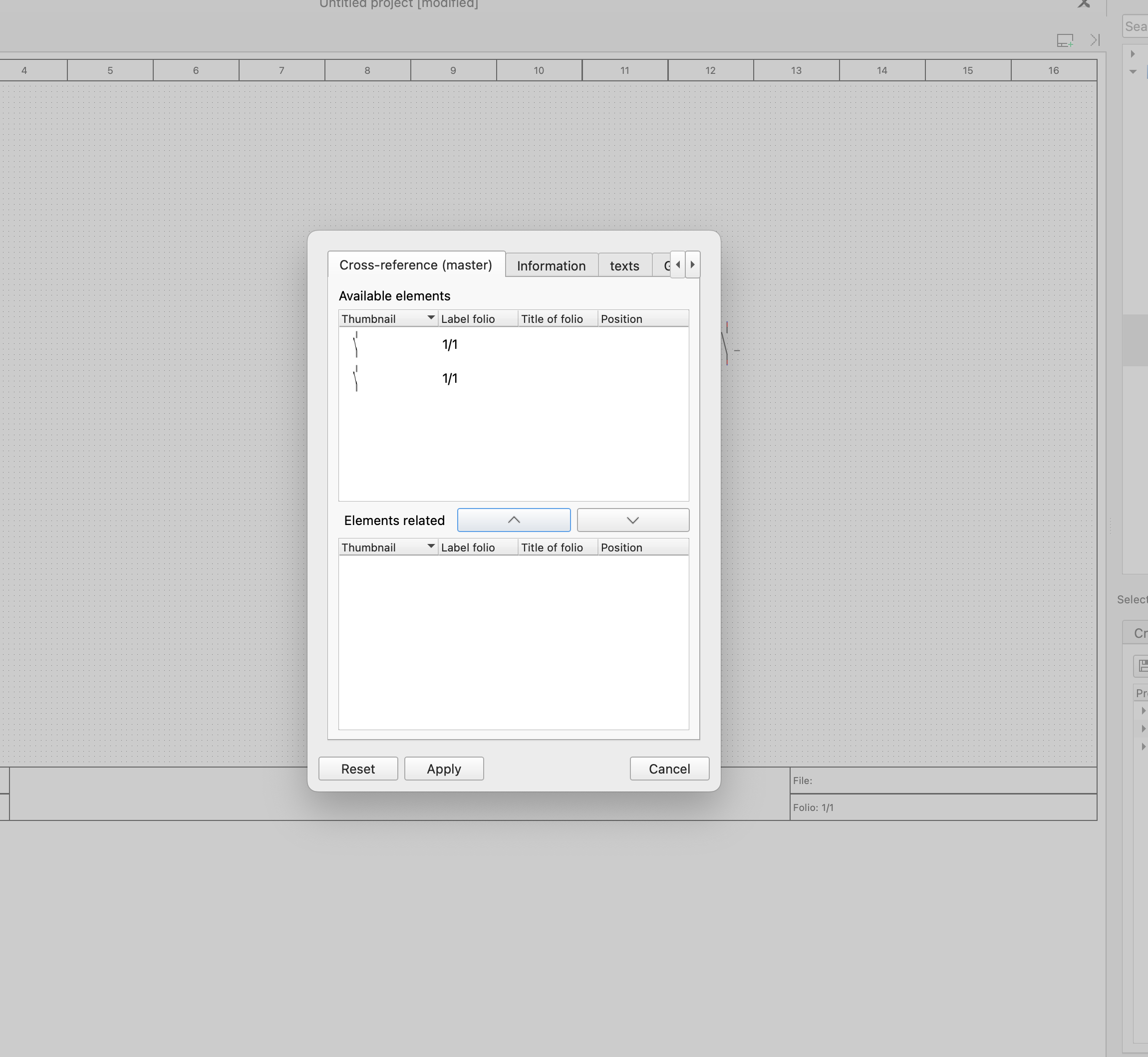This screenshot has width=1148, height=1057.
Task: Expand the collapsed tree item in side panel
Action: 1133,54
